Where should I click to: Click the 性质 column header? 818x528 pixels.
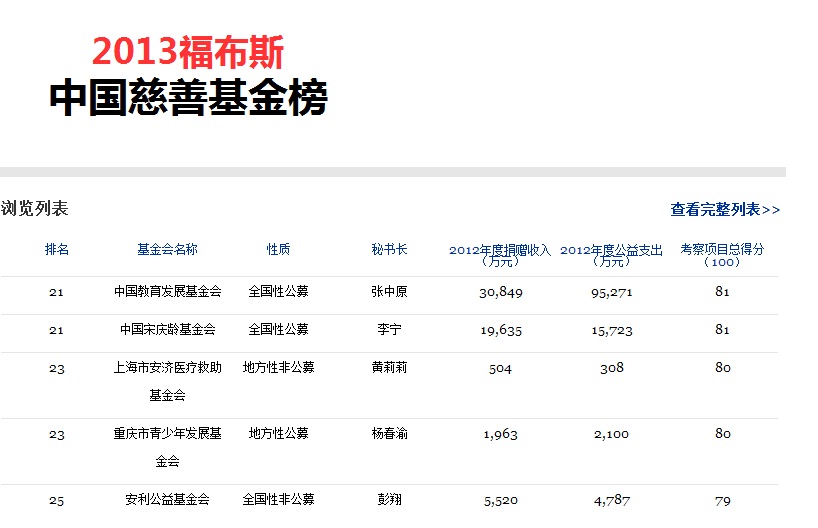tap(279, 249)
